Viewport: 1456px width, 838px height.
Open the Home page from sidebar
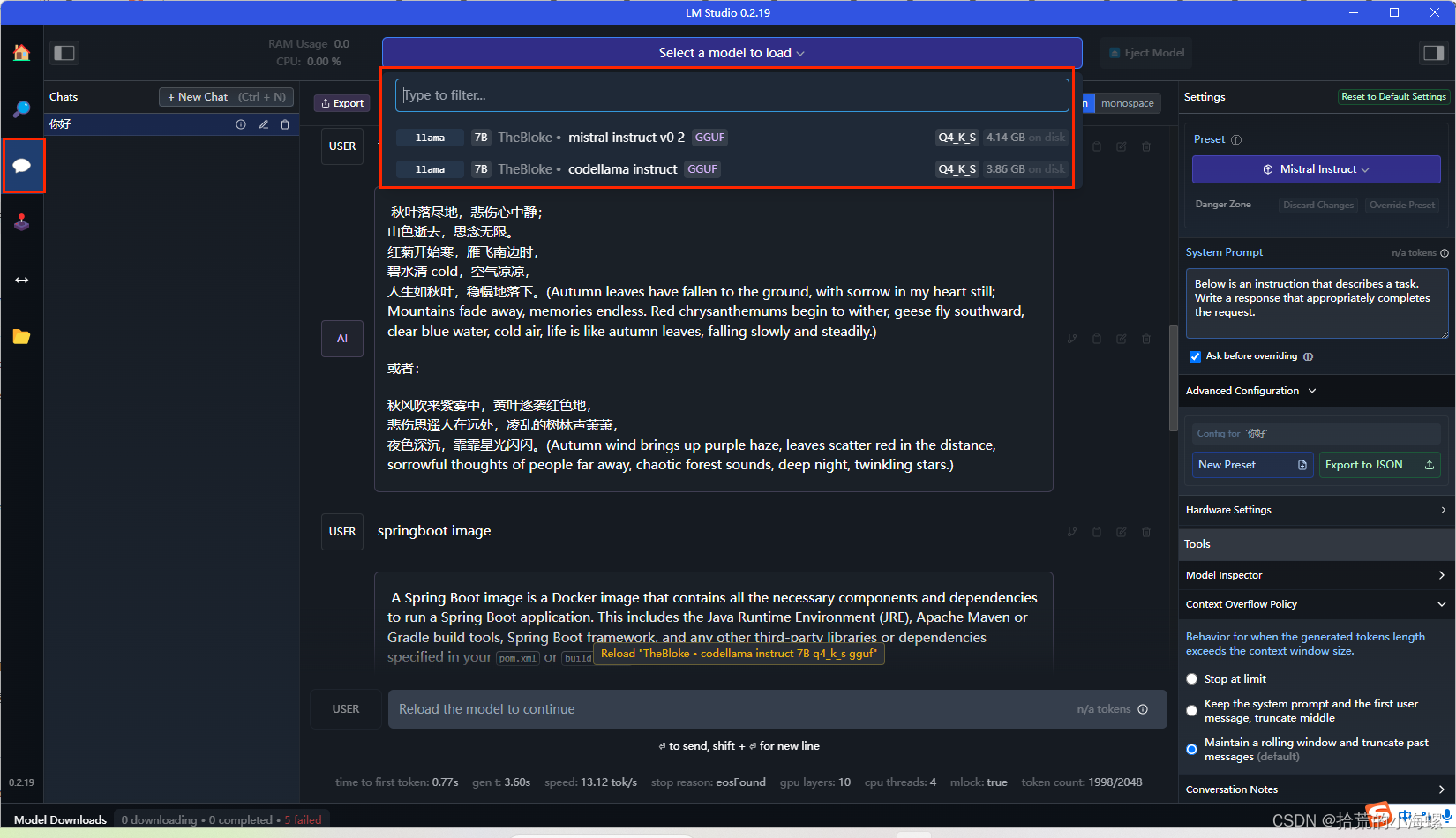(22, 53)
